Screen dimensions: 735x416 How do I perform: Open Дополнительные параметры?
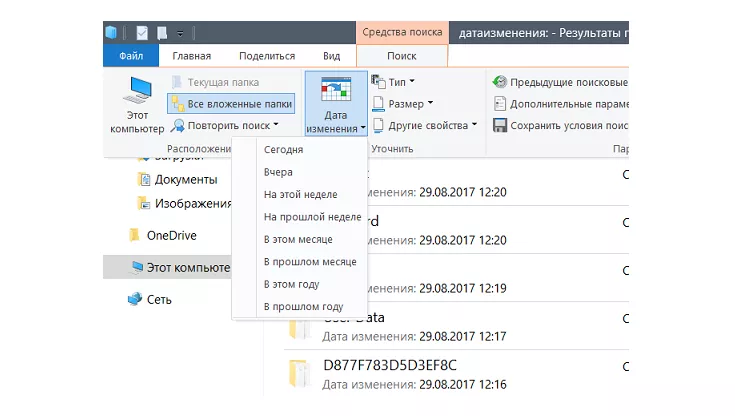[x=561, y=104]
